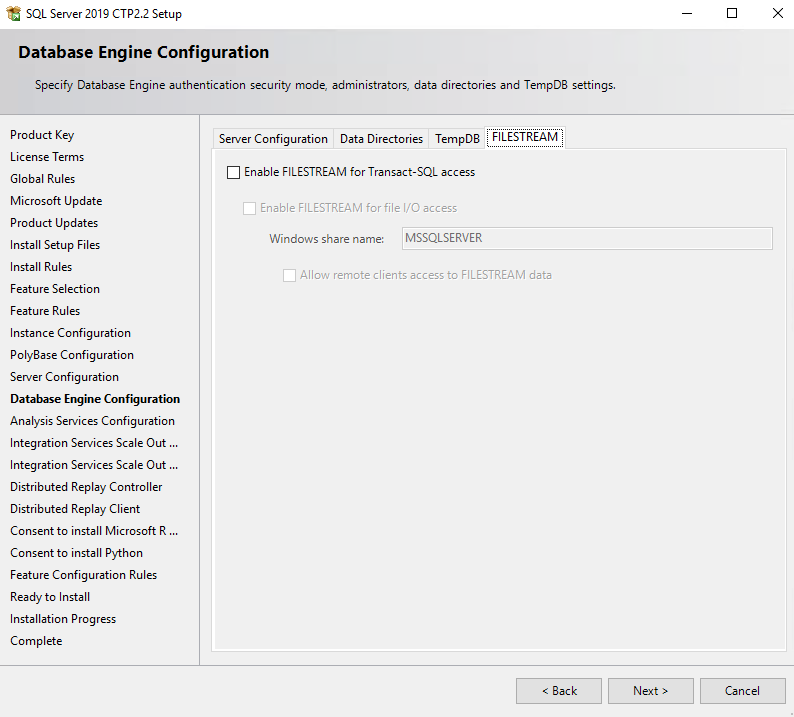
Task: Select Ready to Install step
Action: (50, 597)
